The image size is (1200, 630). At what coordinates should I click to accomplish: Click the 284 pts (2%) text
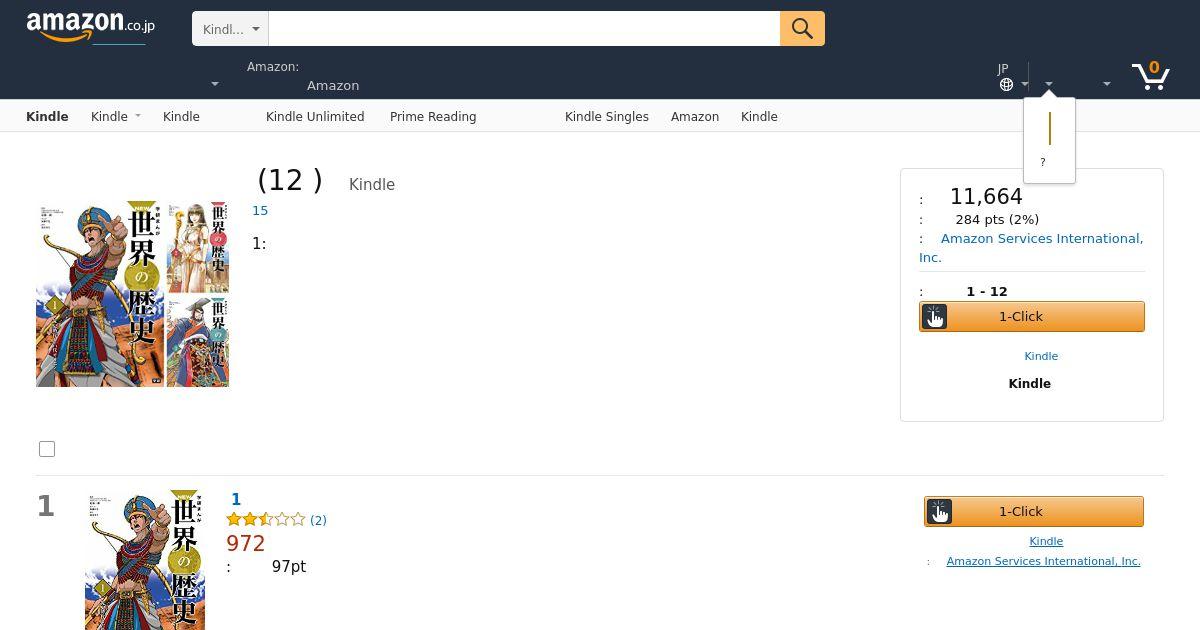997,220
